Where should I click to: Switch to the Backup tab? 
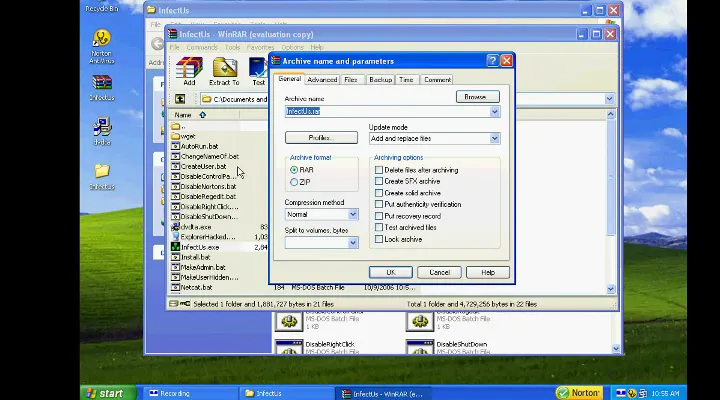[x=381, y=79]
